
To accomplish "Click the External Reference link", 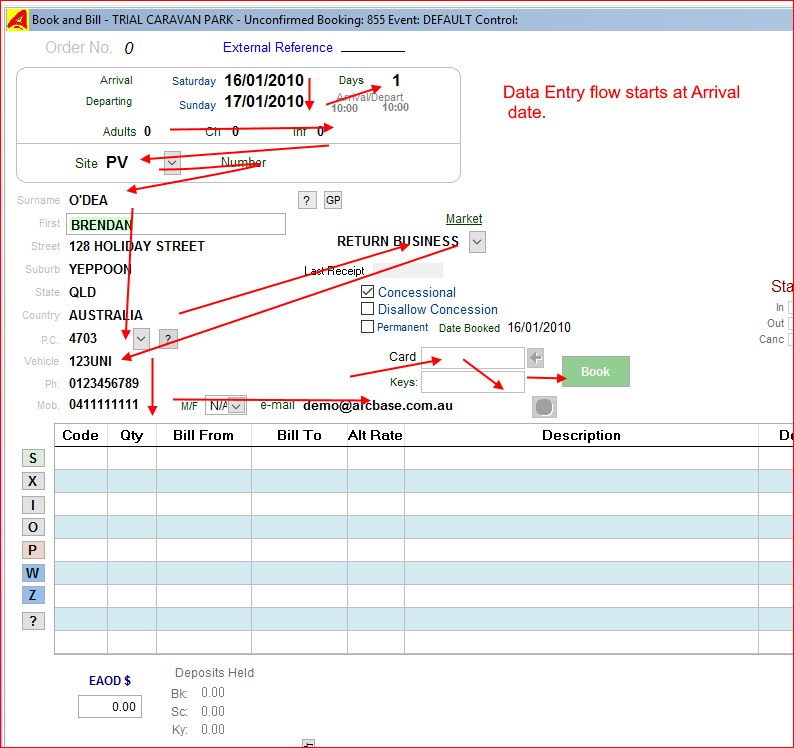I will tap(277, 47).
